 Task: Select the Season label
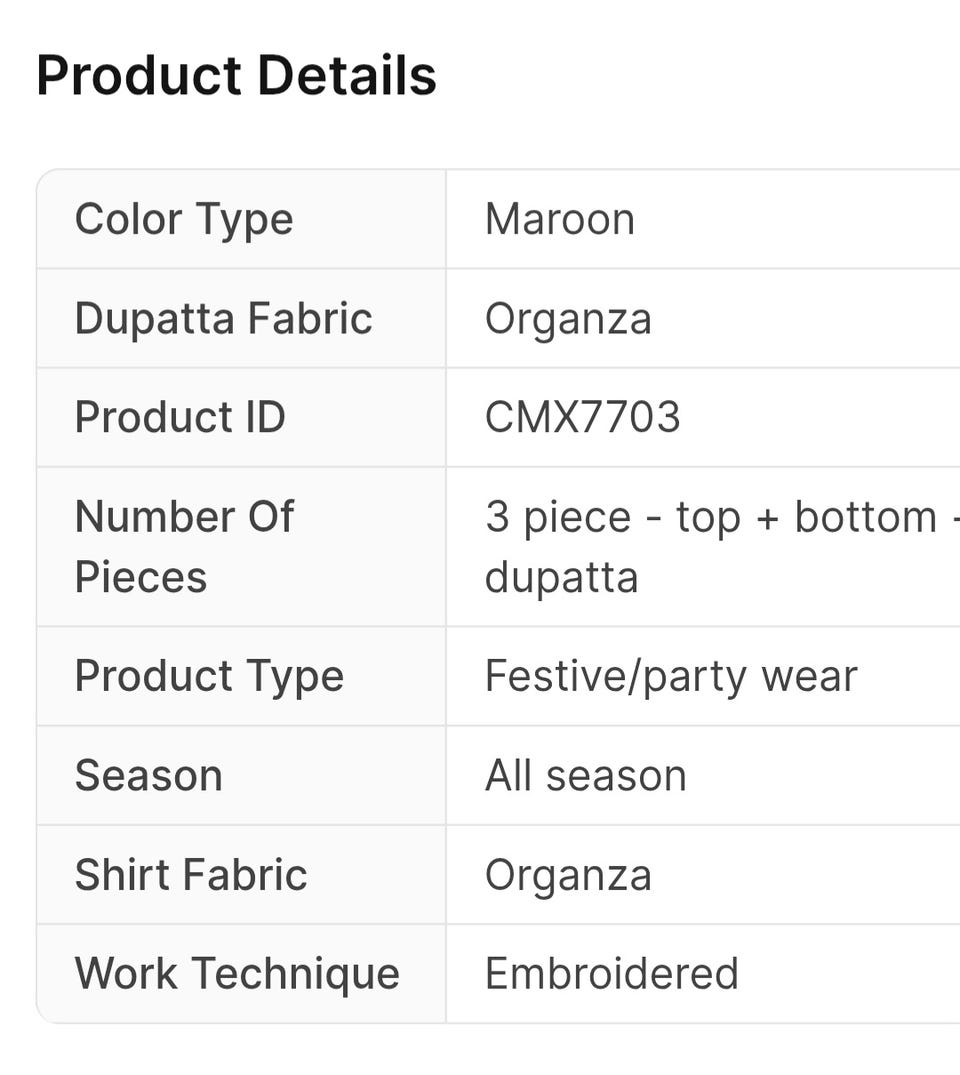pos(148,775)
